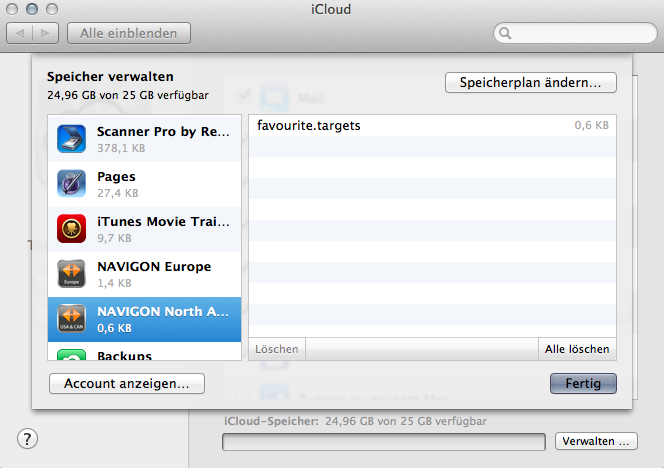Click the Löschen button

click(277, 349)
